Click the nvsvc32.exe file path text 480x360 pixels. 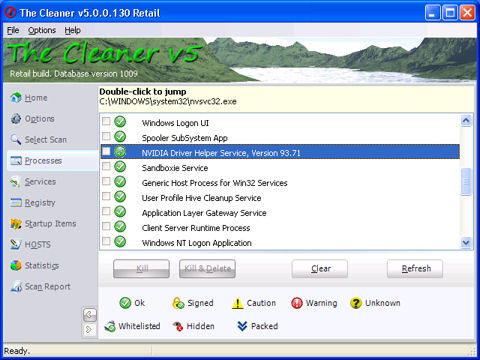(x=168, y=101)
